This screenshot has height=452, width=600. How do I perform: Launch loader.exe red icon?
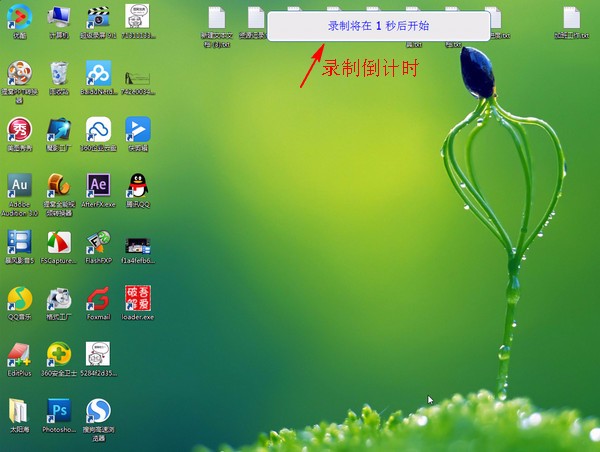click(138, 302)
